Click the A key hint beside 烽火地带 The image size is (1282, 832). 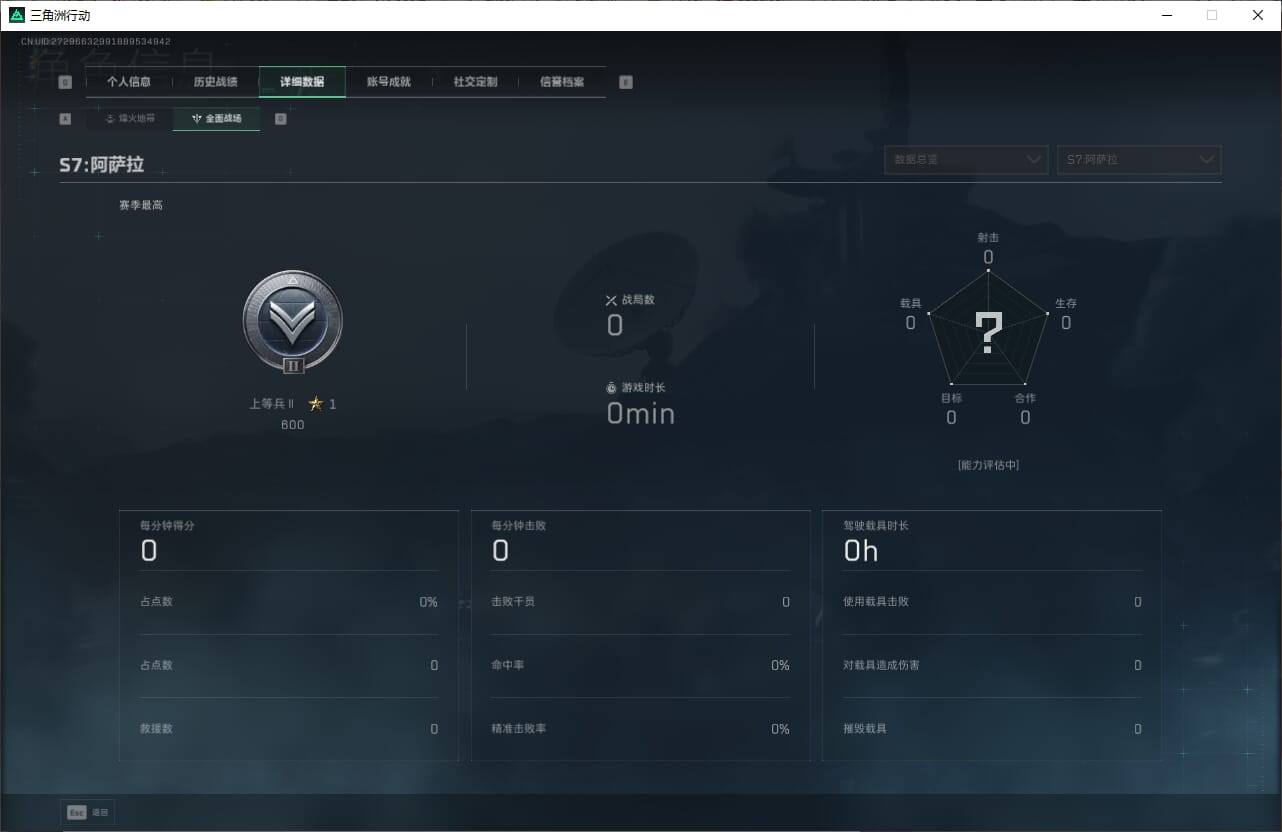click(x=66, y=119)
